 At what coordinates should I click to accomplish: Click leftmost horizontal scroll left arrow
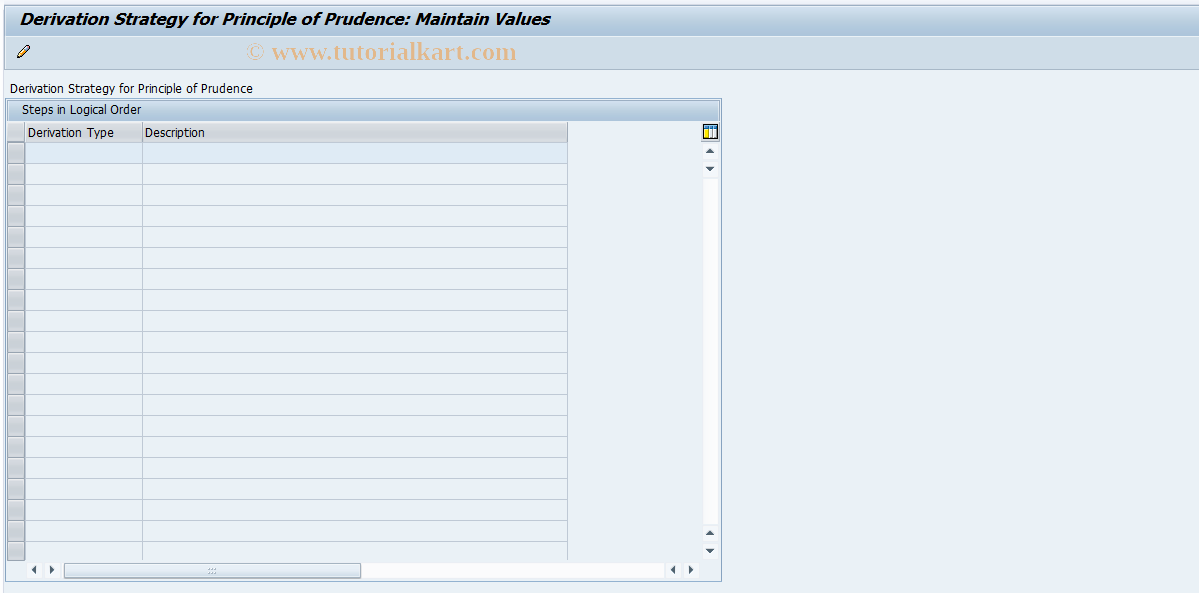pos(34,570)
